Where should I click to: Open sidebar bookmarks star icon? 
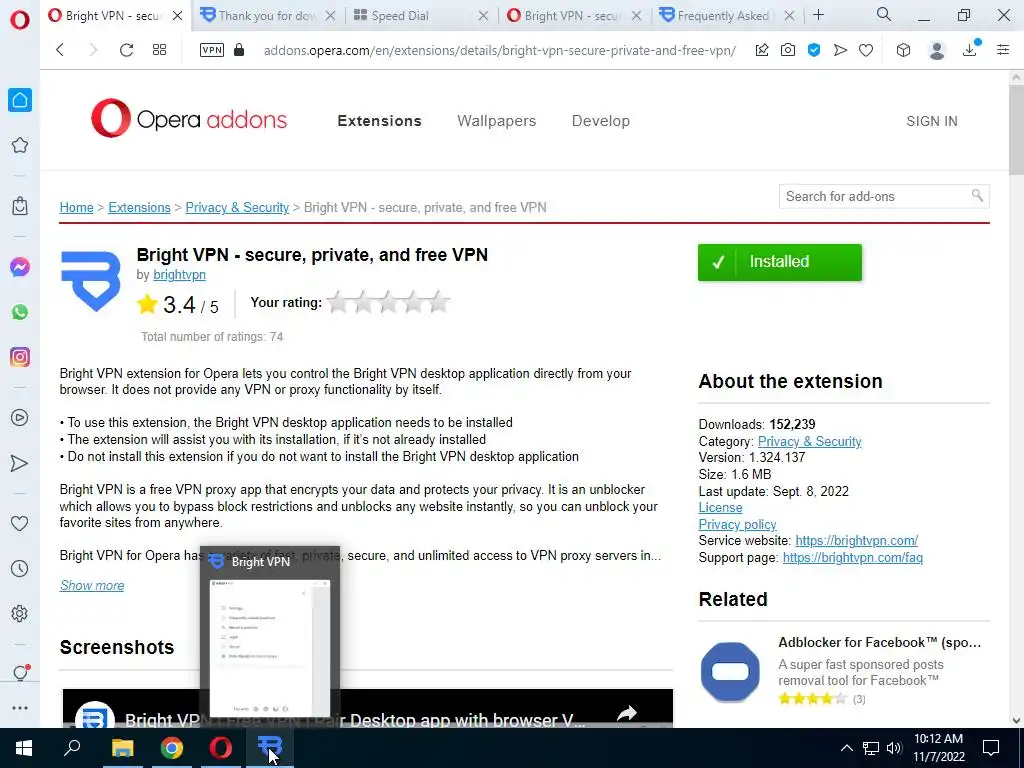click(20, 145)
